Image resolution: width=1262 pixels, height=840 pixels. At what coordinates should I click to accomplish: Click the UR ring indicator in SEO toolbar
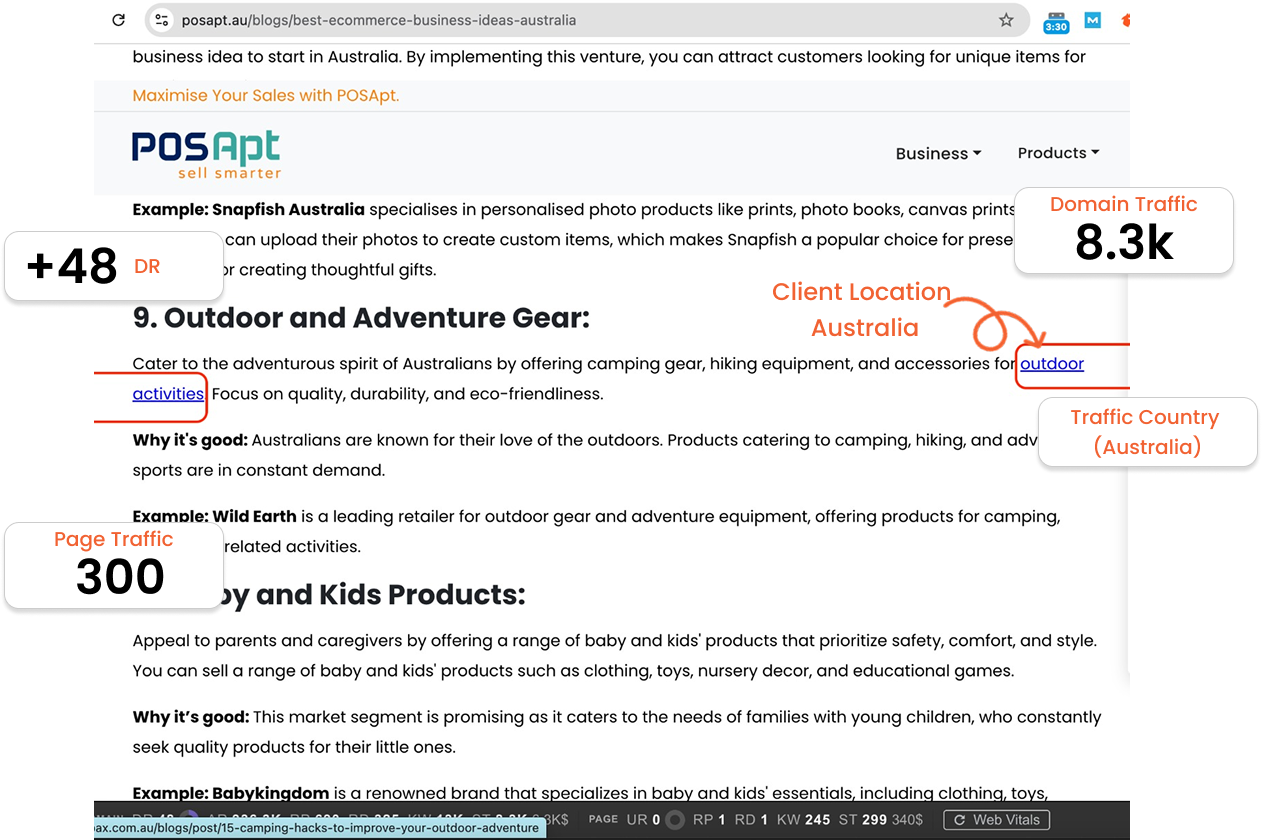(675, 820)
